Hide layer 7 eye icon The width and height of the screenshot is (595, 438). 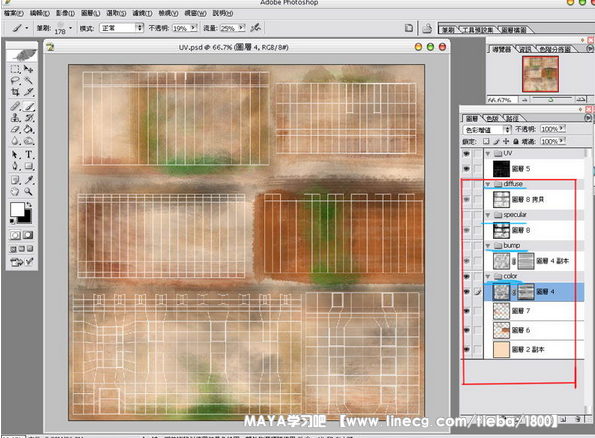tap(466, 311)
